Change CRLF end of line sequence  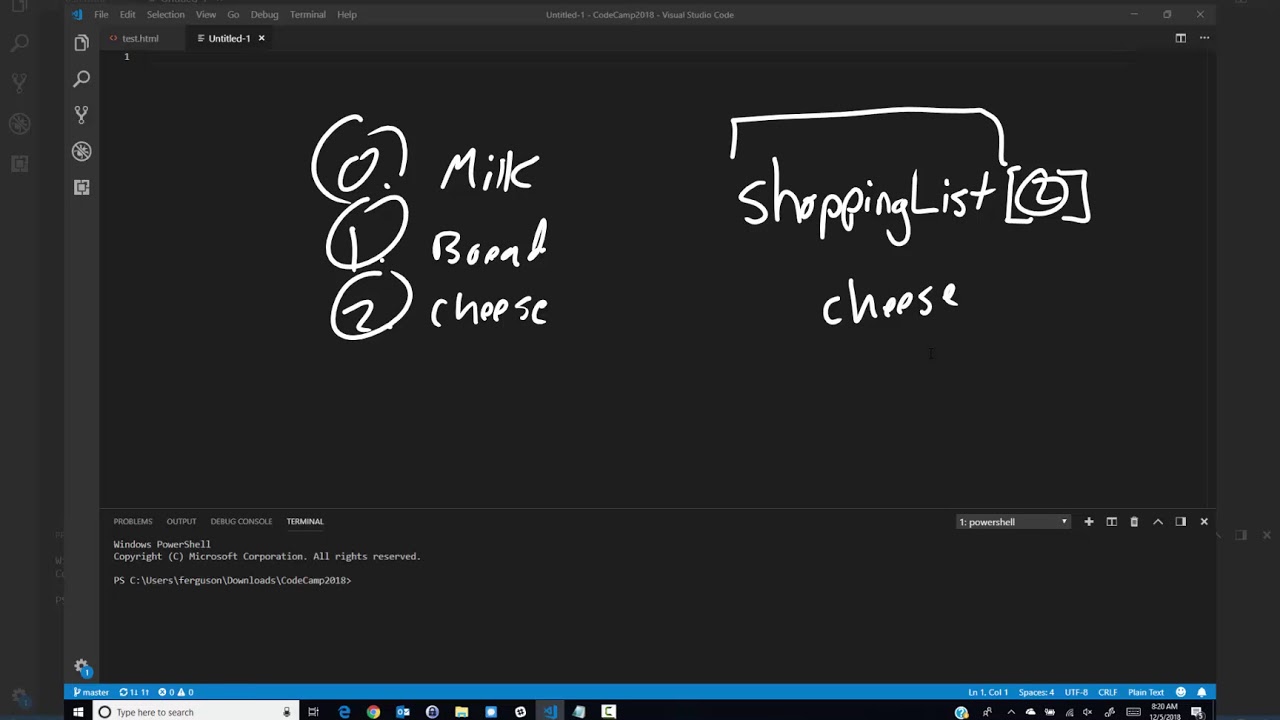click(1108, 692)
